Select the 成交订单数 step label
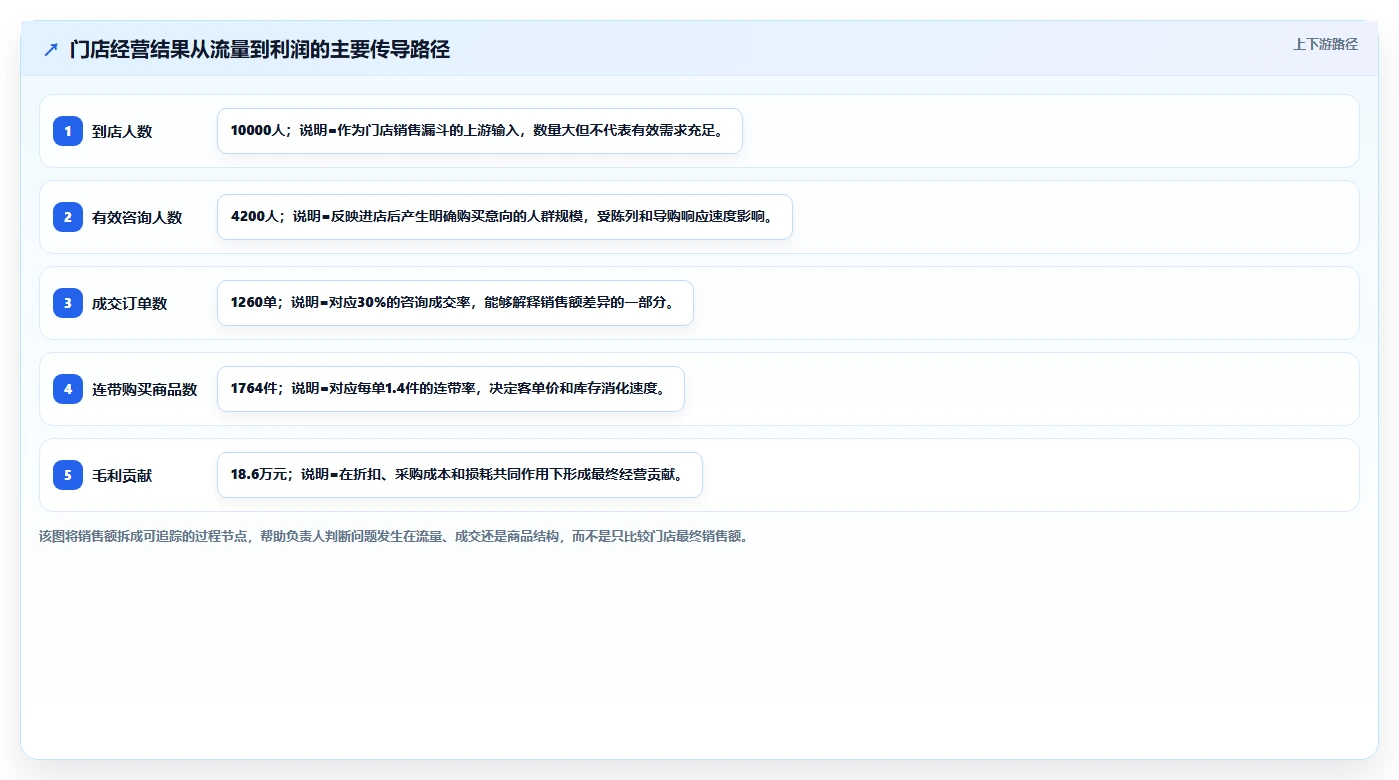1399x780 pixels. click(130, 303)
